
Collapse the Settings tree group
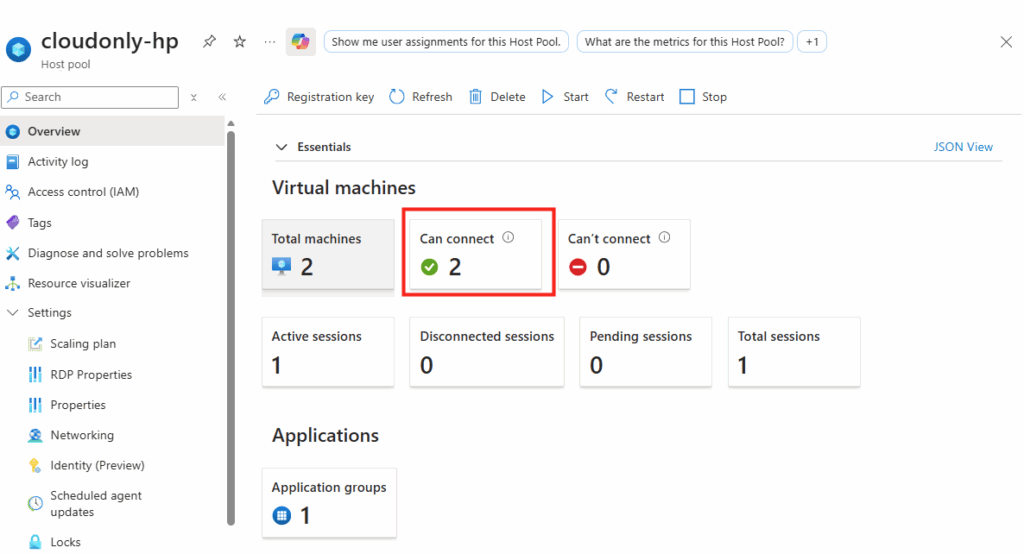[x=13, y=313]
